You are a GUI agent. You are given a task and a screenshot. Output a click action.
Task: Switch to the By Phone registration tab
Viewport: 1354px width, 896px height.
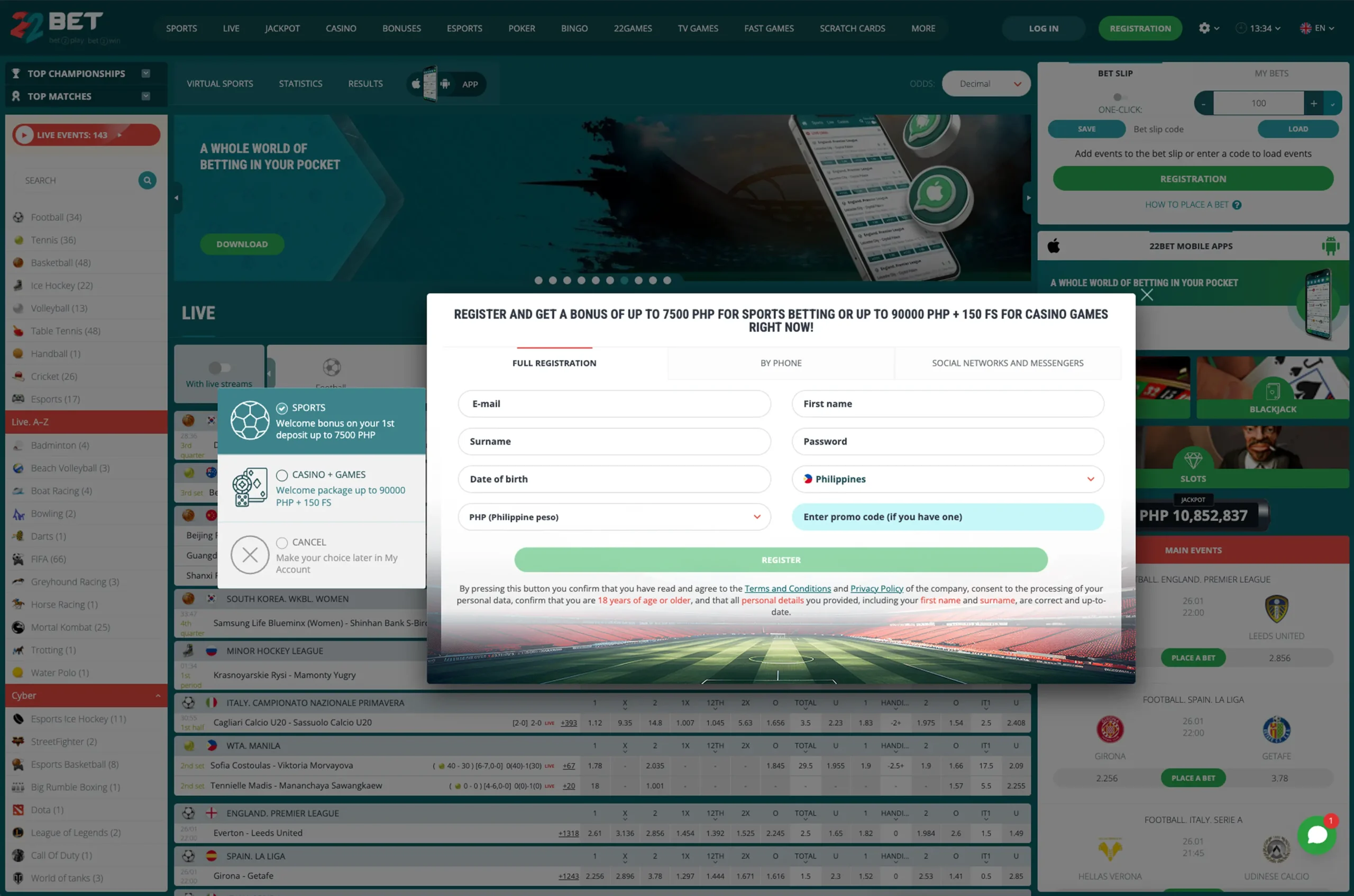point(781,363)
